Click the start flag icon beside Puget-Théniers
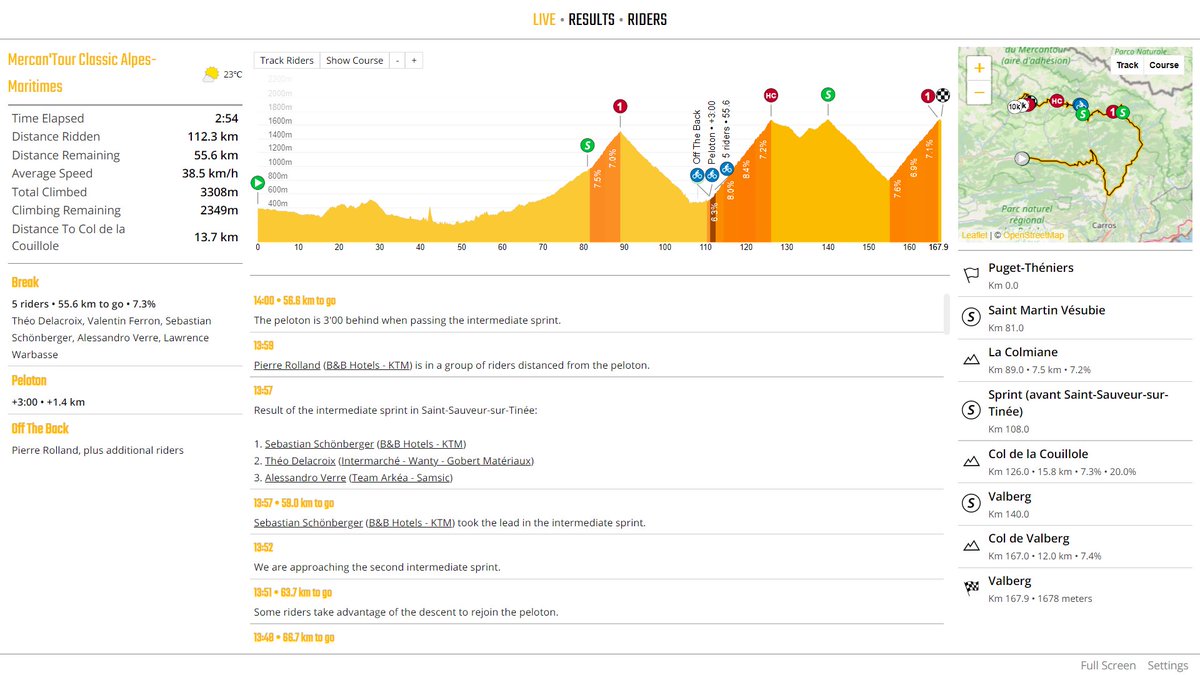This screenshot has width=1200, height=675. click(x=970, y=276)
